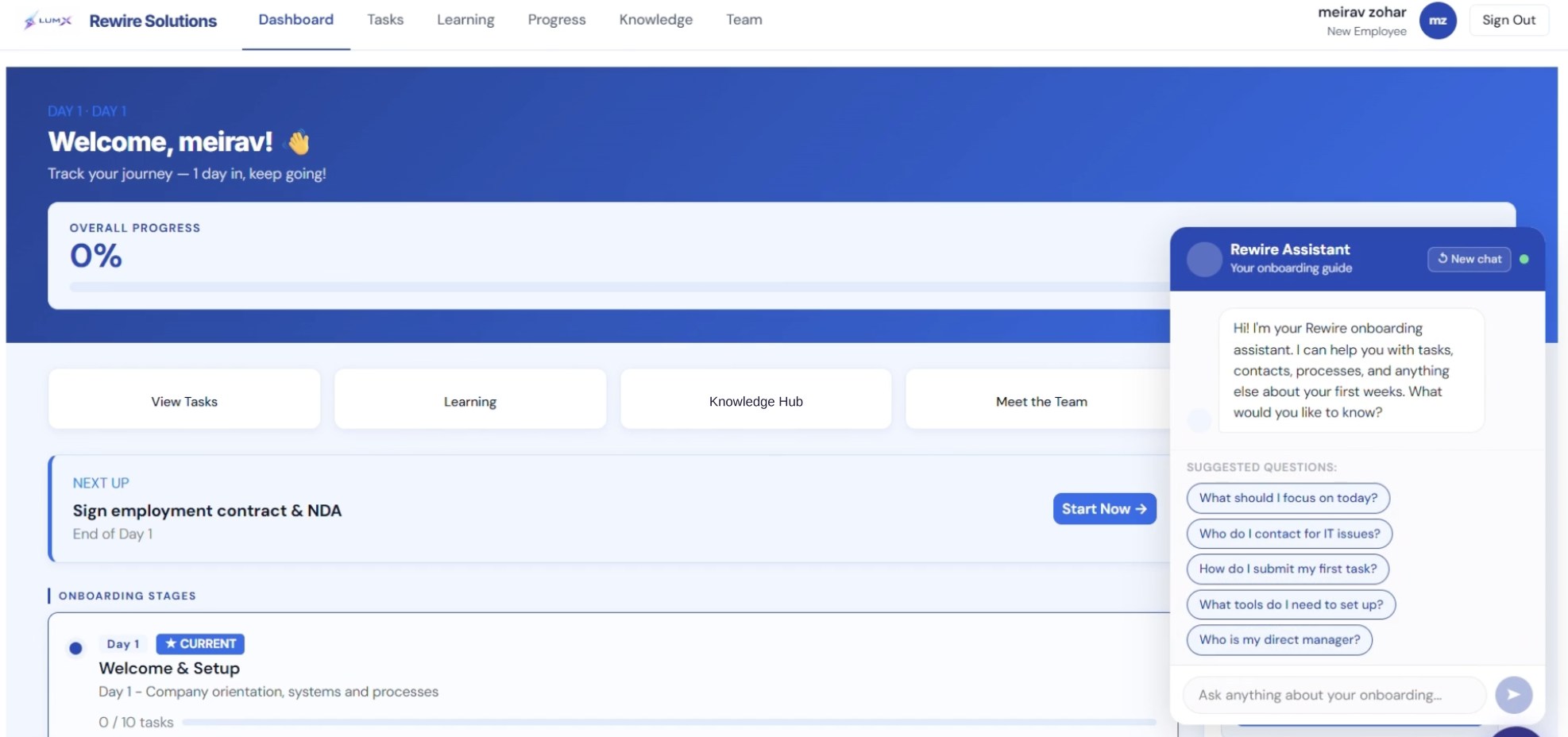This screenshot has height=737, width=1568.
Task: Open the Learning tab in navigation
Action: pyautogui.click(x=465, y=20)
